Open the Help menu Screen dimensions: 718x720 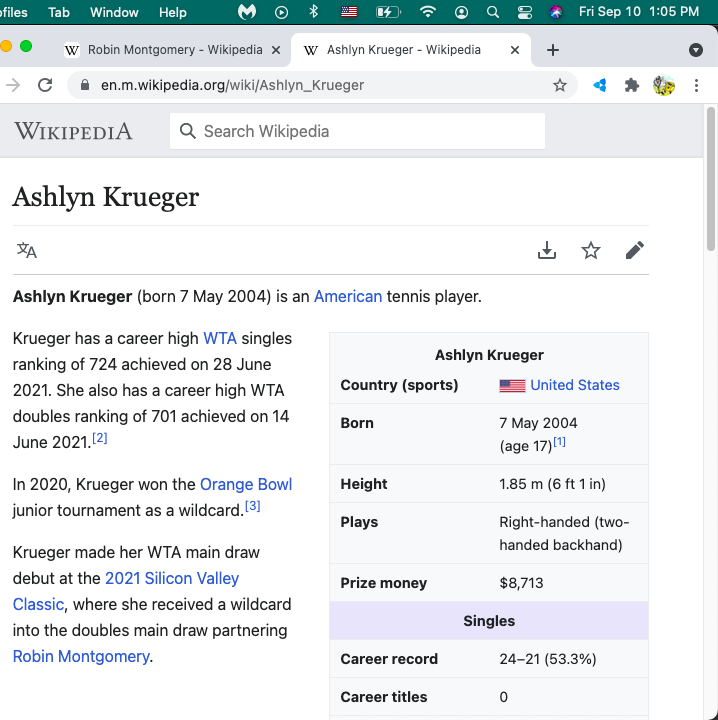173,12
